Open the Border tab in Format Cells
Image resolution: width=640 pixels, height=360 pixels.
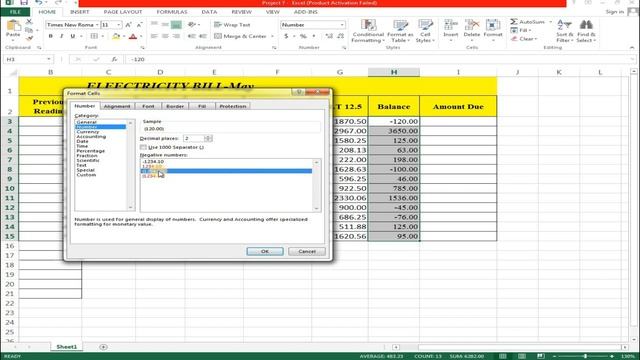point(175,107)
